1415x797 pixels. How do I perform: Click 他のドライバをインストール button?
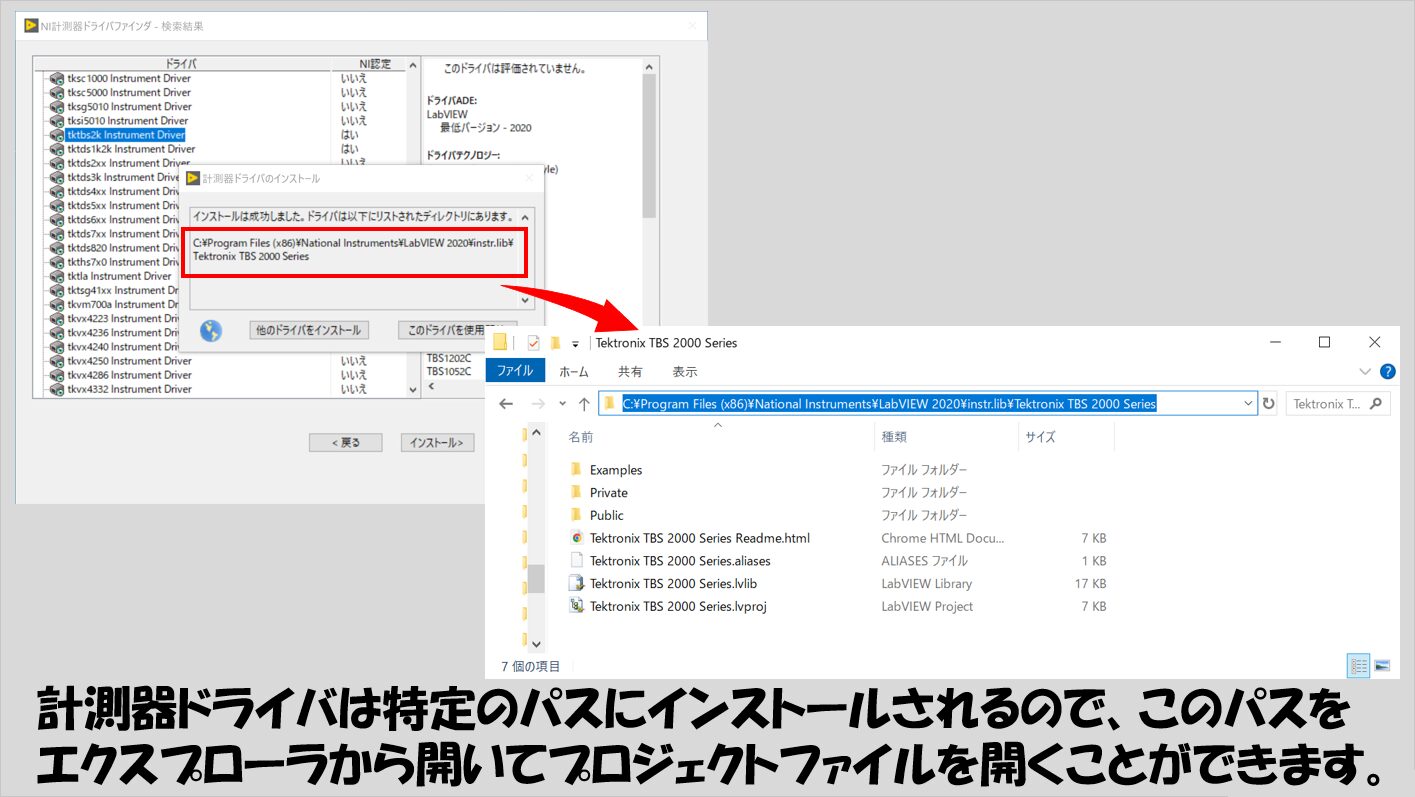(309, 330)
